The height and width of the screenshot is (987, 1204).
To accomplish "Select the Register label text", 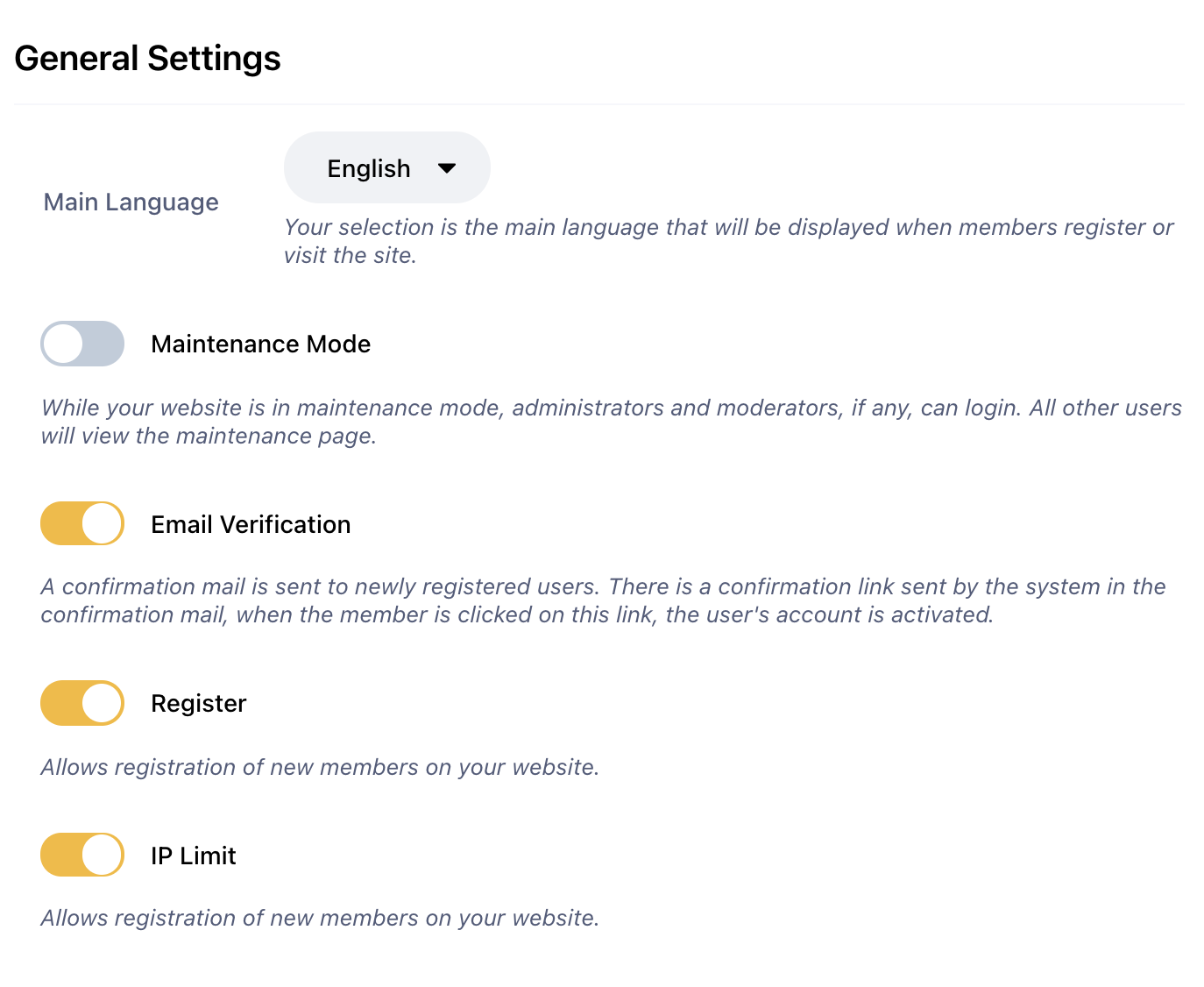I will 199,703.
